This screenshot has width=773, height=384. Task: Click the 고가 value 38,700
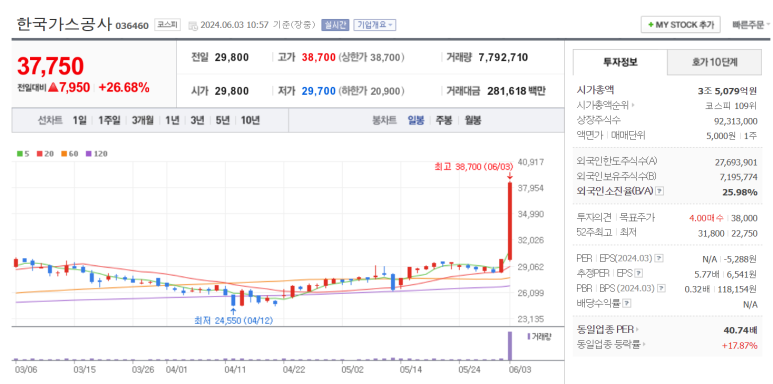click(x=318, y=58)
